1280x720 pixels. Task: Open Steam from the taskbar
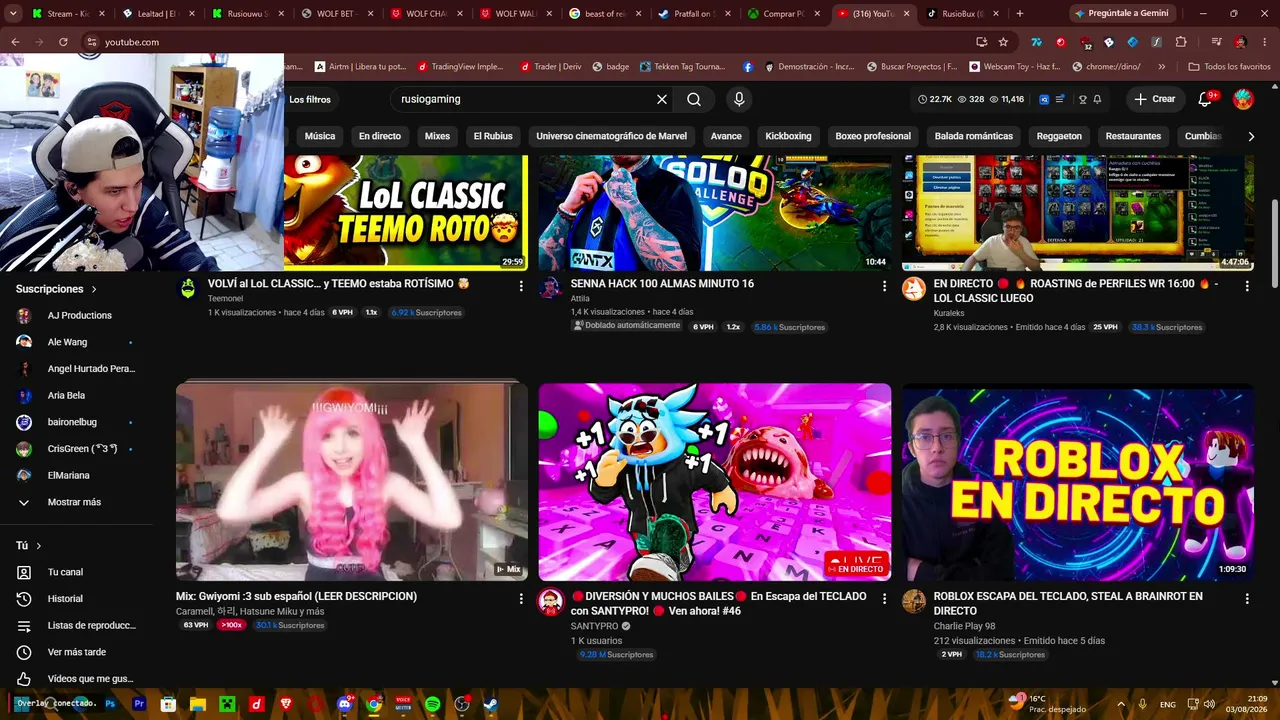(x=490, y=704)
